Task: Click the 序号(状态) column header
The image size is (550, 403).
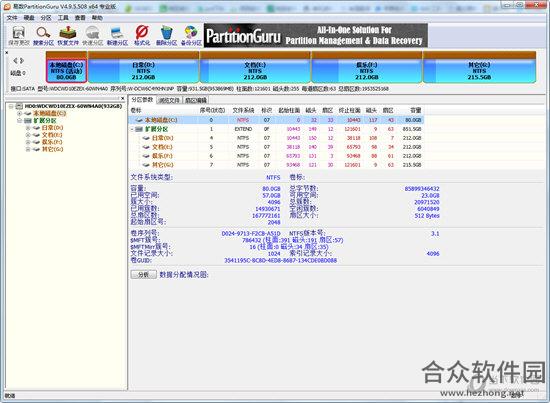Action: point(212,110)
